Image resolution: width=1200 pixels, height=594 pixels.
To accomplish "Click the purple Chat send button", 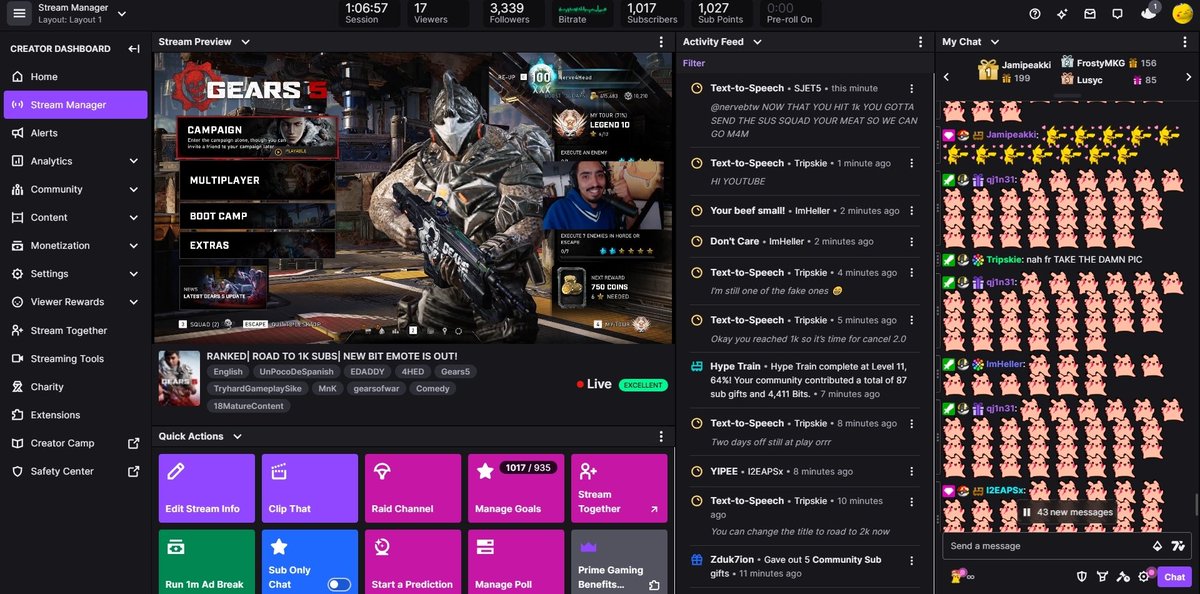I will [1174, 577].
